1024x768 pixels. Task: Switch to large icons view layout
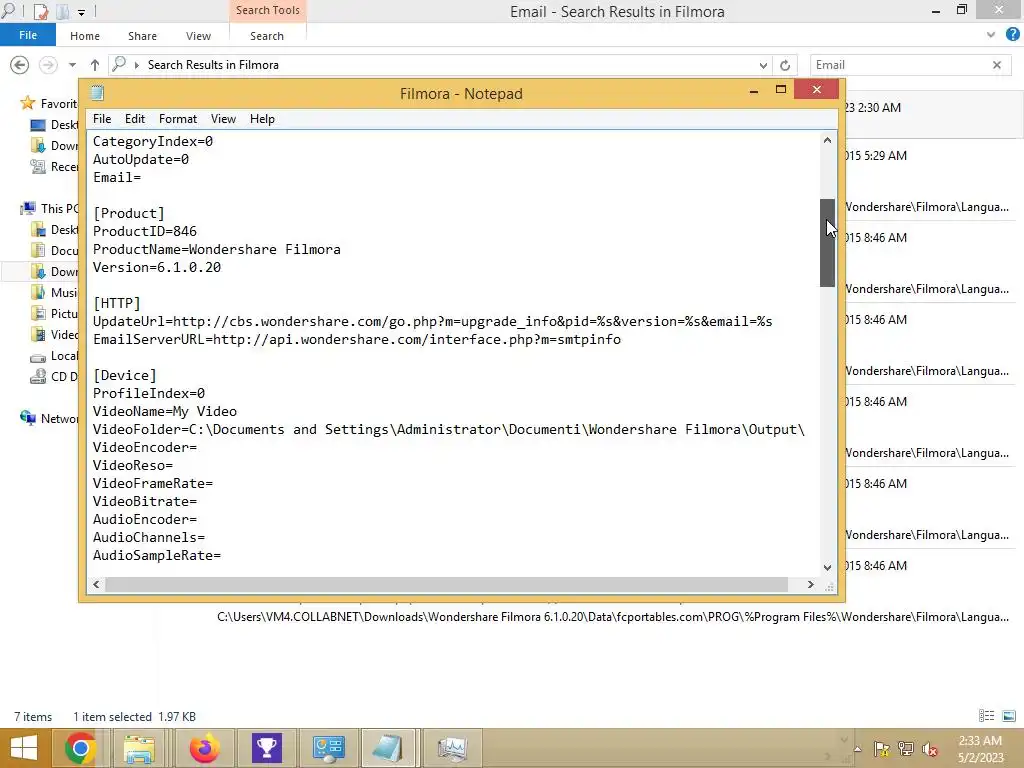tap(1008, 716)
